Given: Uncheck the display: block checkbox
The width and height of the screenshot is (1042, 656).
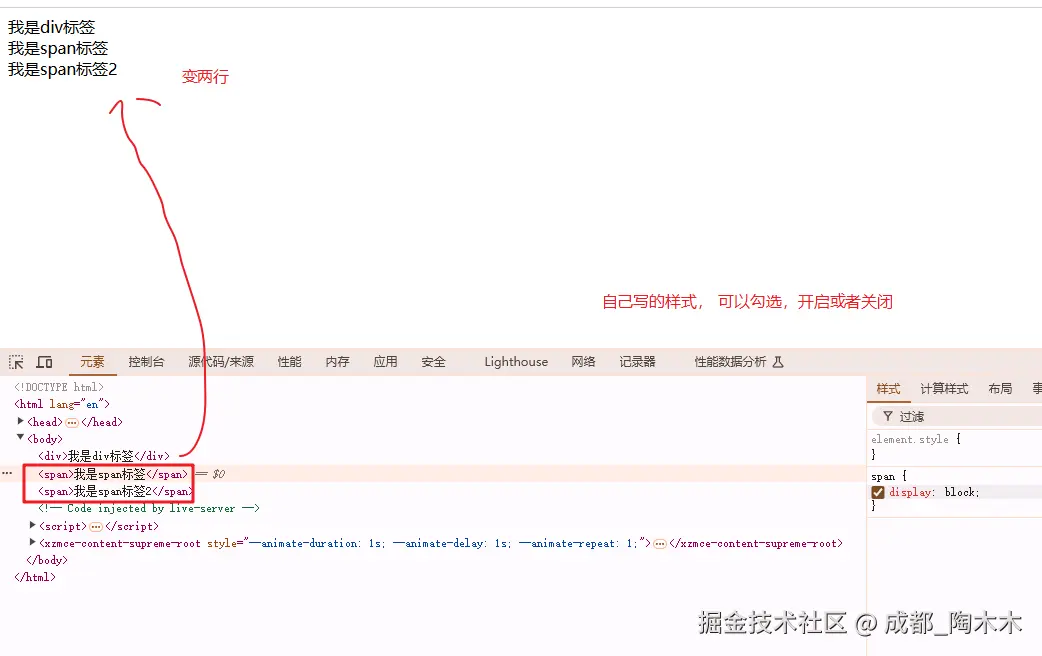Looking at the screenshot, I should [x=878, y=492].
